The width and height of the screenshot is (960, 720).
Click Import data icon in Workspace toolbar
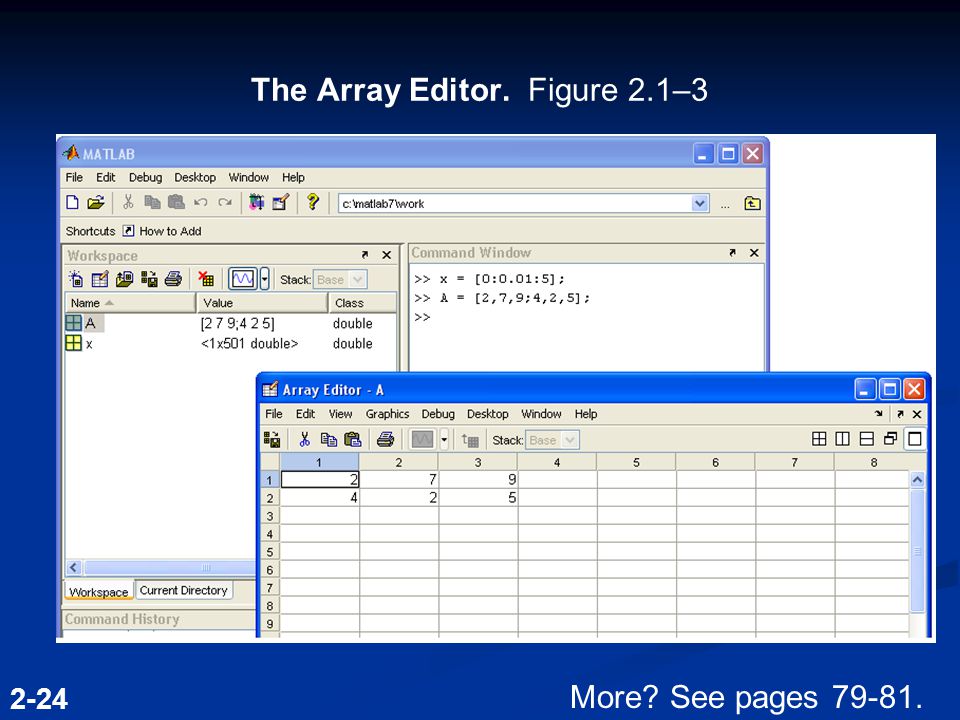click(124, 279)
